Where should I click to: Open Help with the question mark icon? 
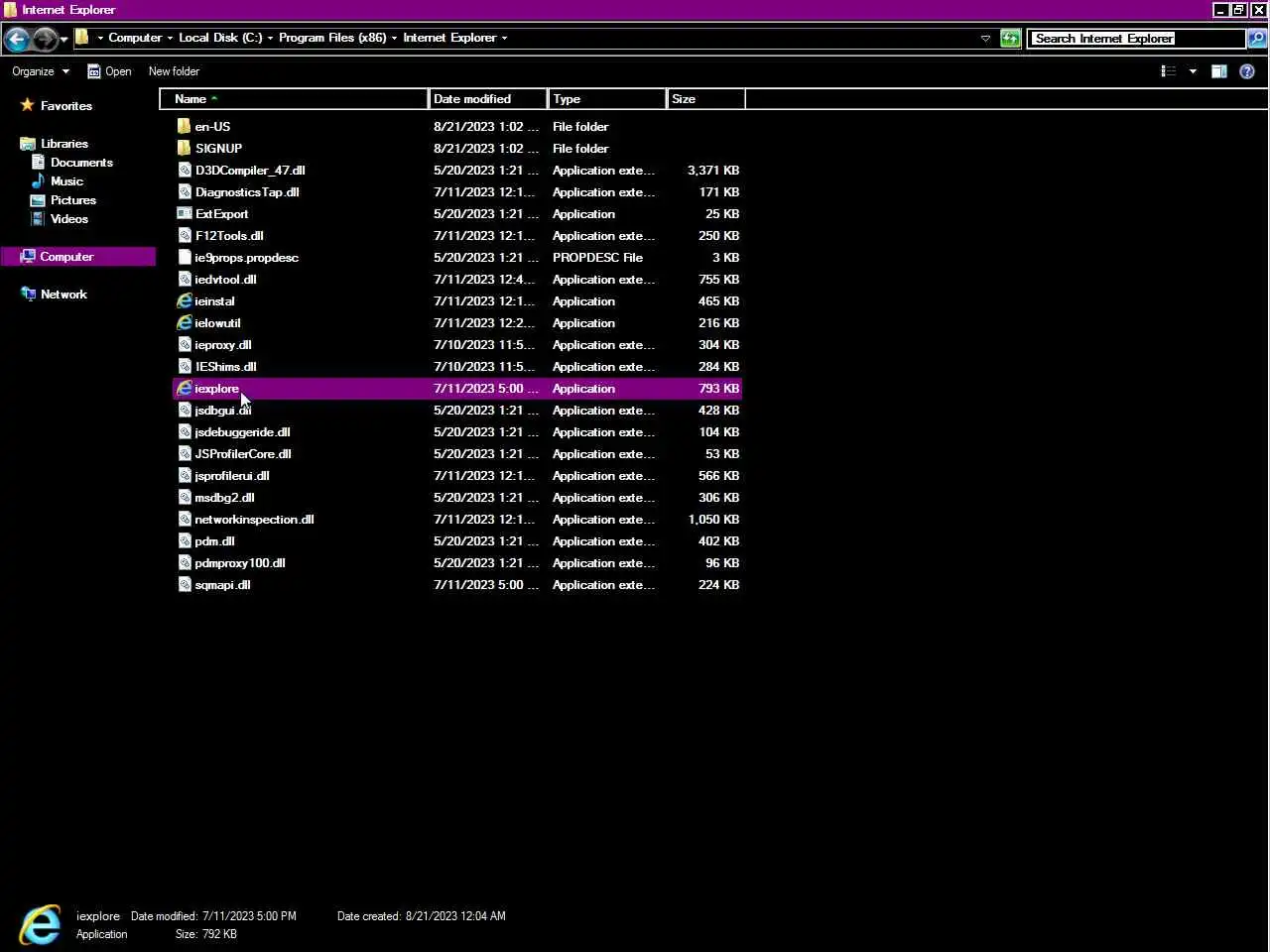[1247, 71]
